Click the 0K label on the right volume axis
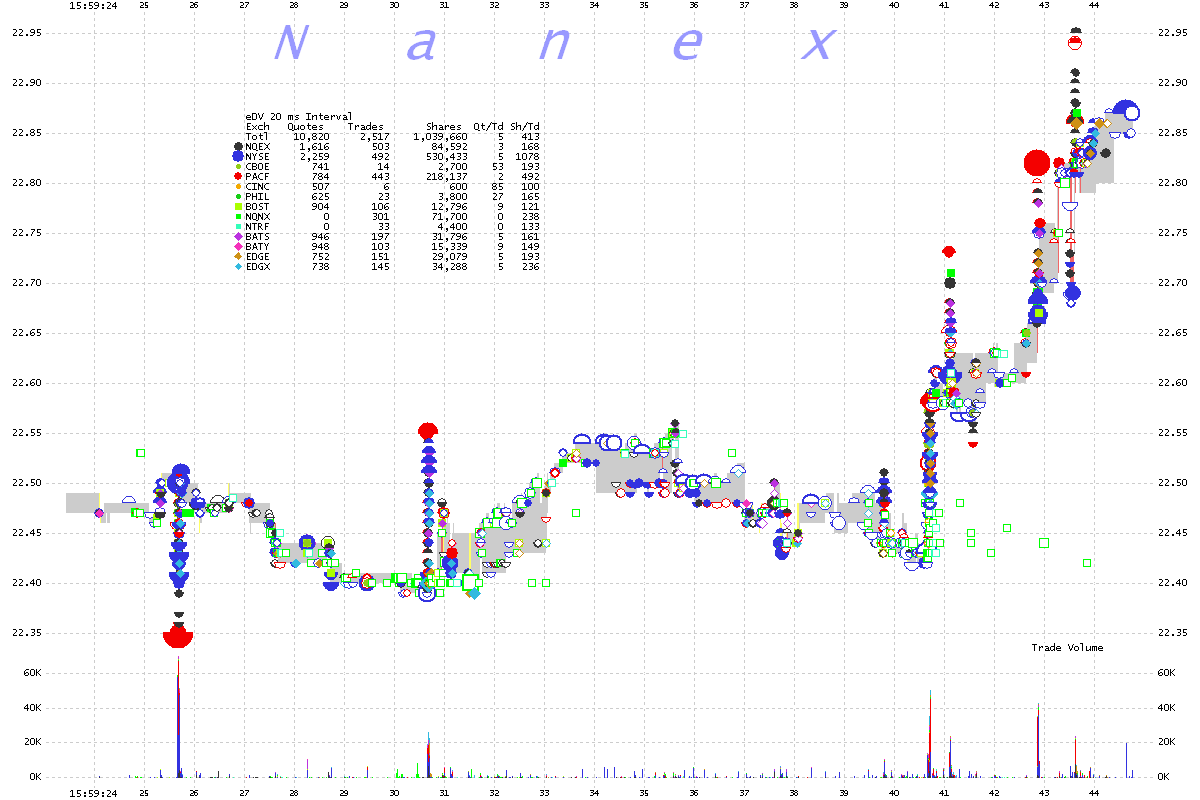This screenshot has width=1200, height=800. click(1165, 777)
